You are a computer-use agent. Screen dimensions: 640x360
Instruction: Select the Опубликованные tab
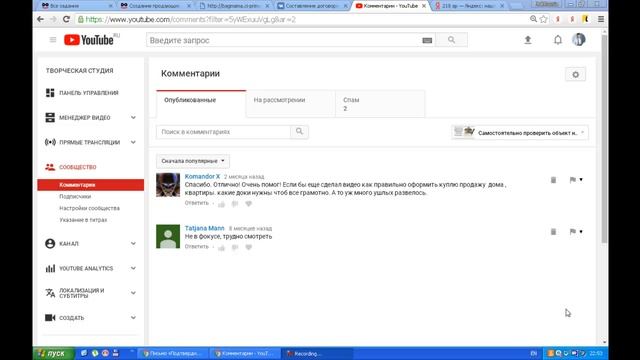click(201, 104)
